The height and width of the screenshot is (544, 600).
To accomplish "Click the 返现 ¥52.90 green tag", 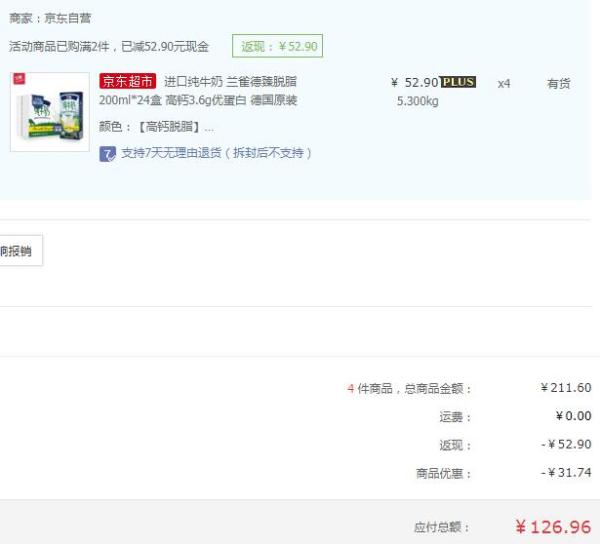I will coord(277,46).
